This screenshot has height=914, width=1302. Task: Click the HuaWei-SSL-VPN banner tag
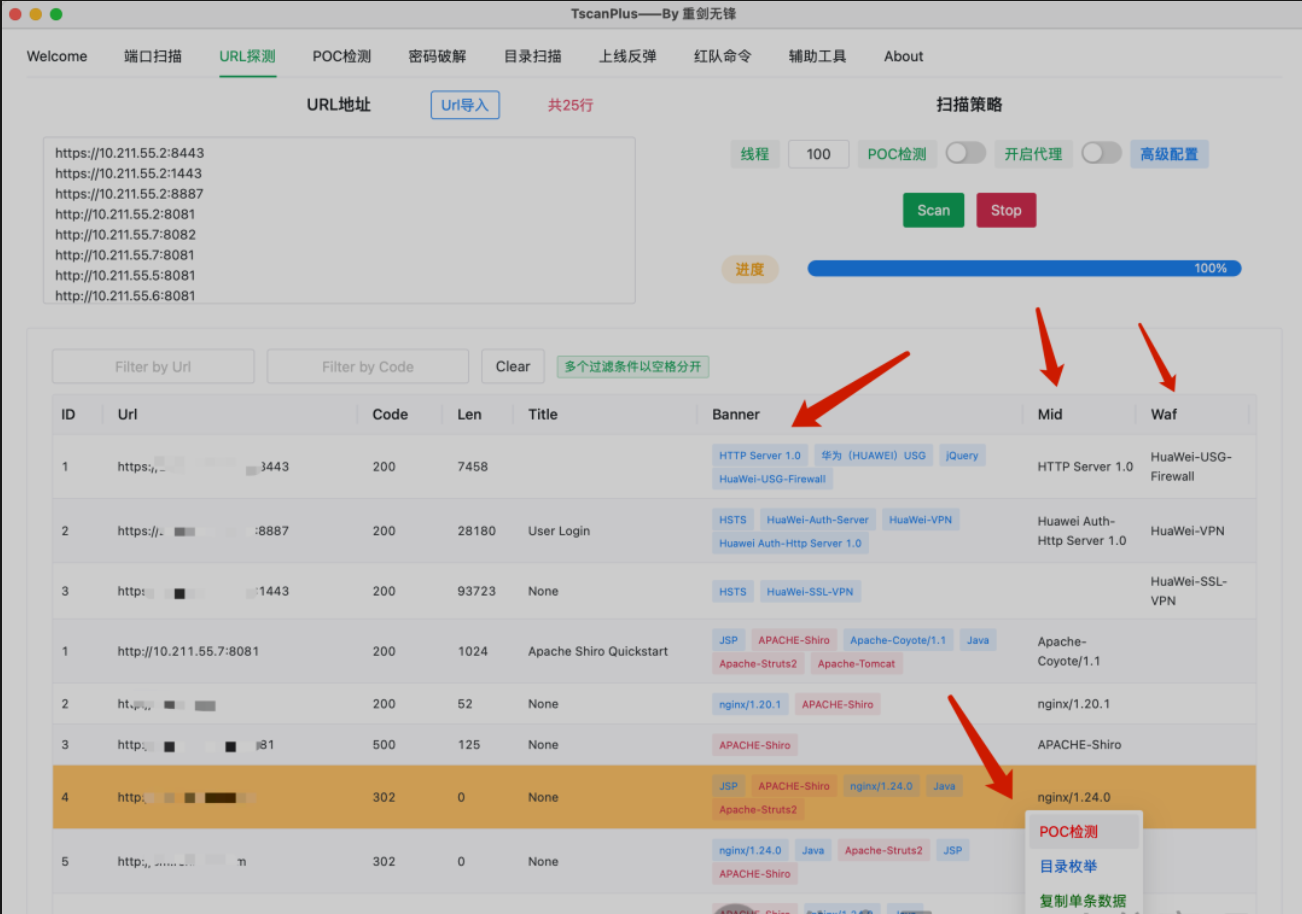click(810, 592)
